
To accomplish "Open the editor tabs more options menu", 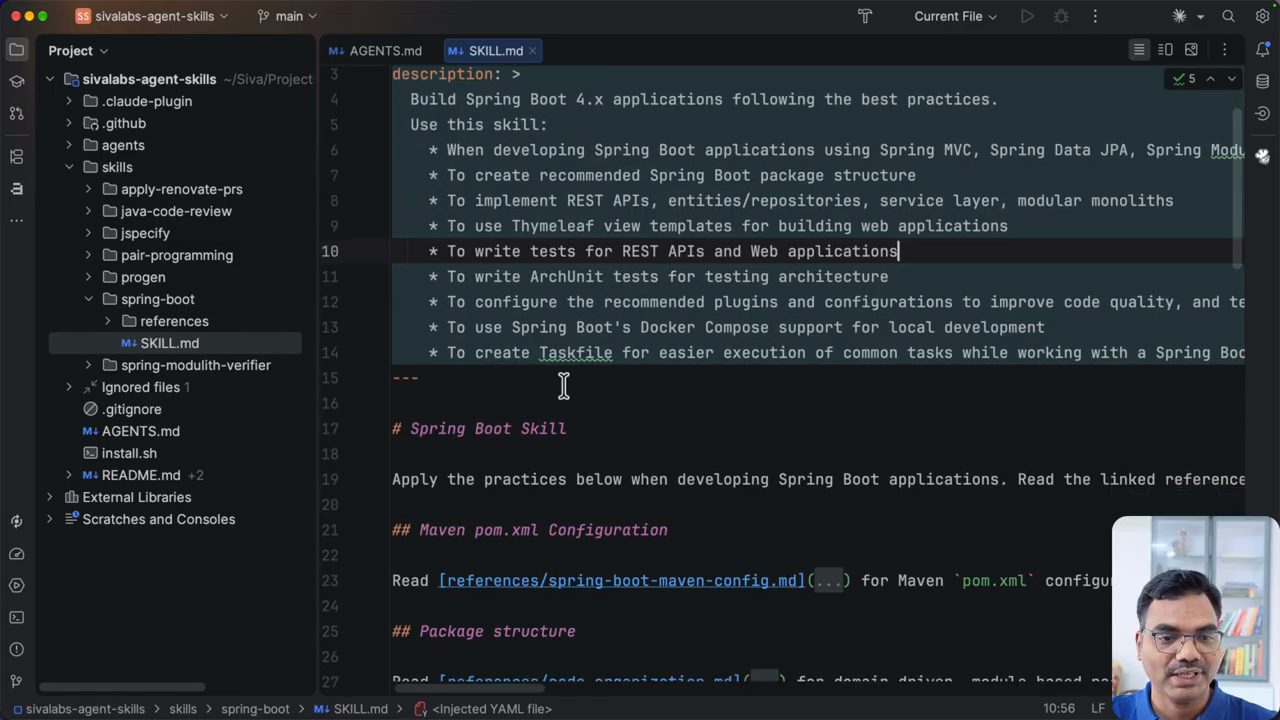I will (x=1224, y=50).
